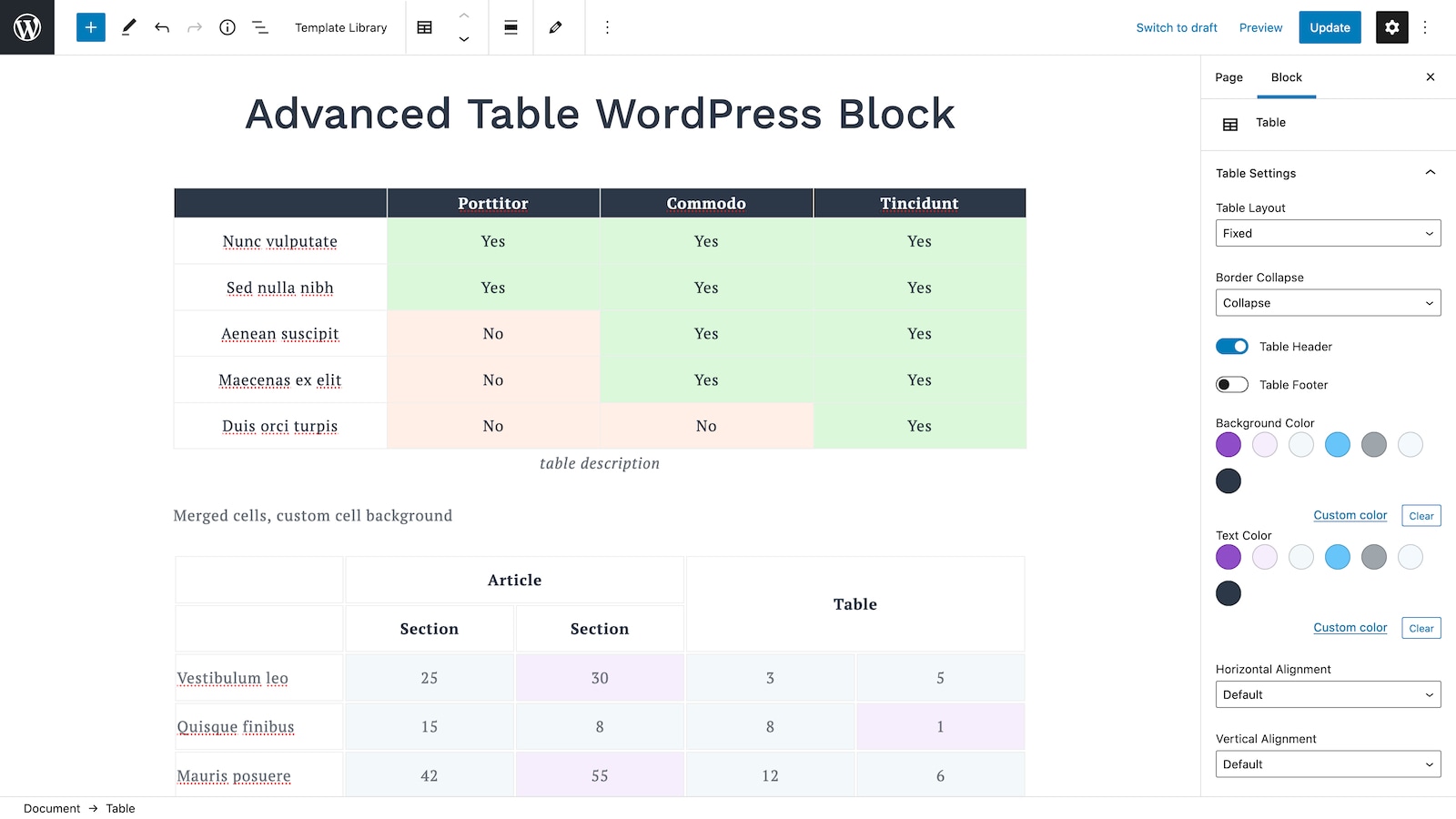Click Document in the breadcrumb
The height and width of the screenshot is (819, 1456).
click(52, 808)
